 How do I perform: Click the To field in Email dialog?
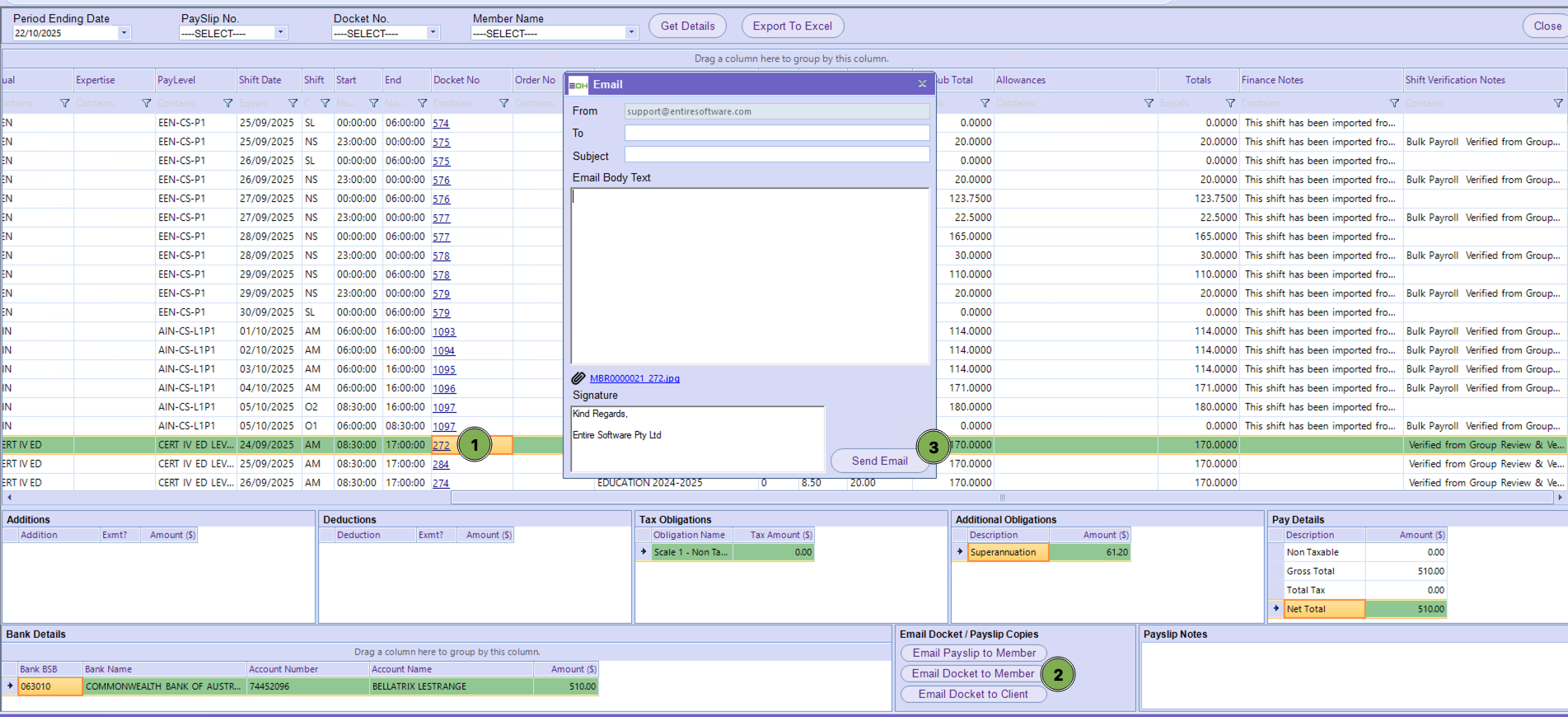[776, 133]
